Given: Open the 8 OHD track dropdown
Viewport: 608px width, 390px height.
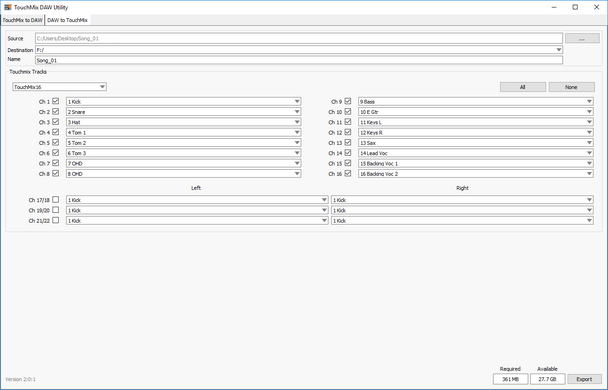Looking at the screenshot, I should [x=183, y=174].
